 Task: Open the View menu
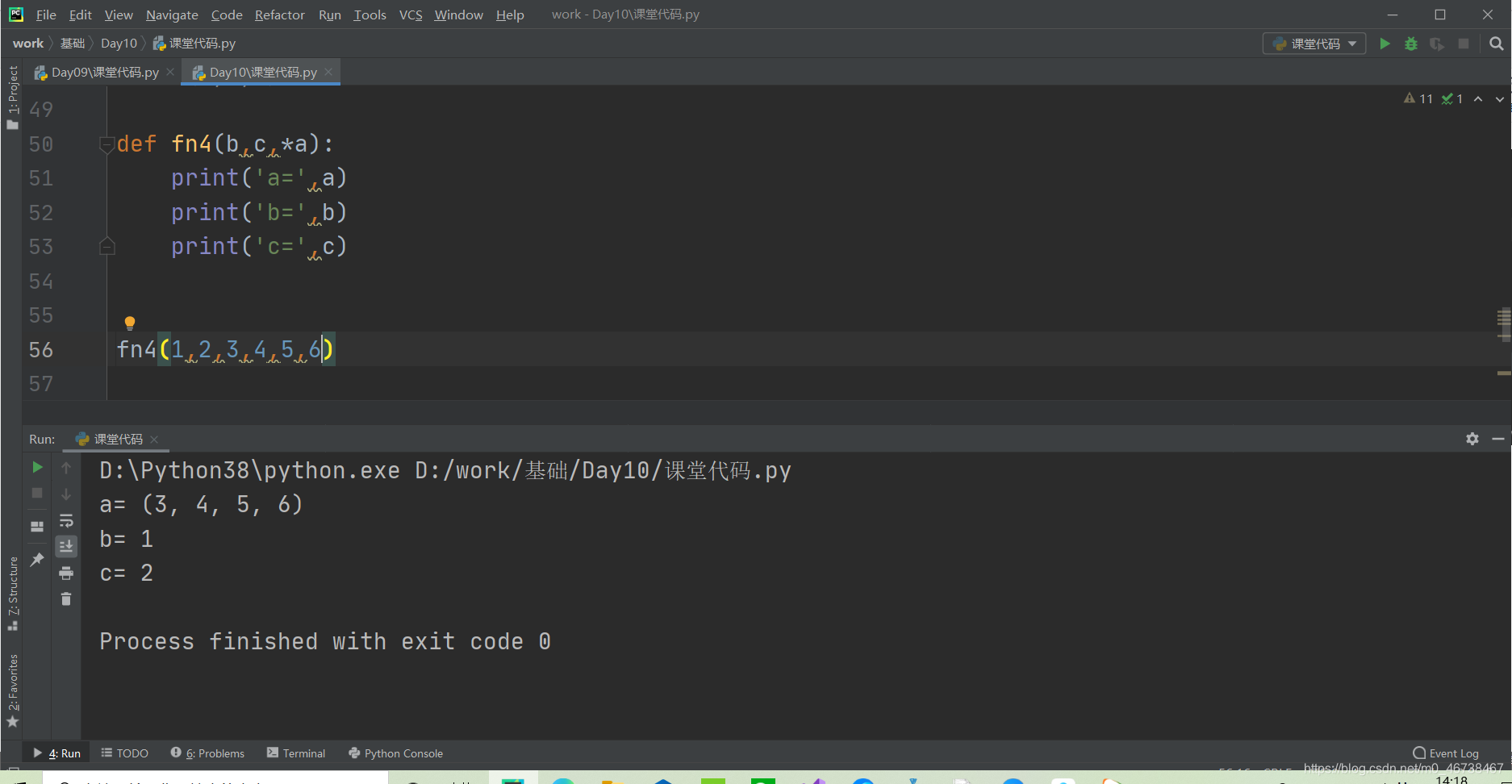point(119,15)
